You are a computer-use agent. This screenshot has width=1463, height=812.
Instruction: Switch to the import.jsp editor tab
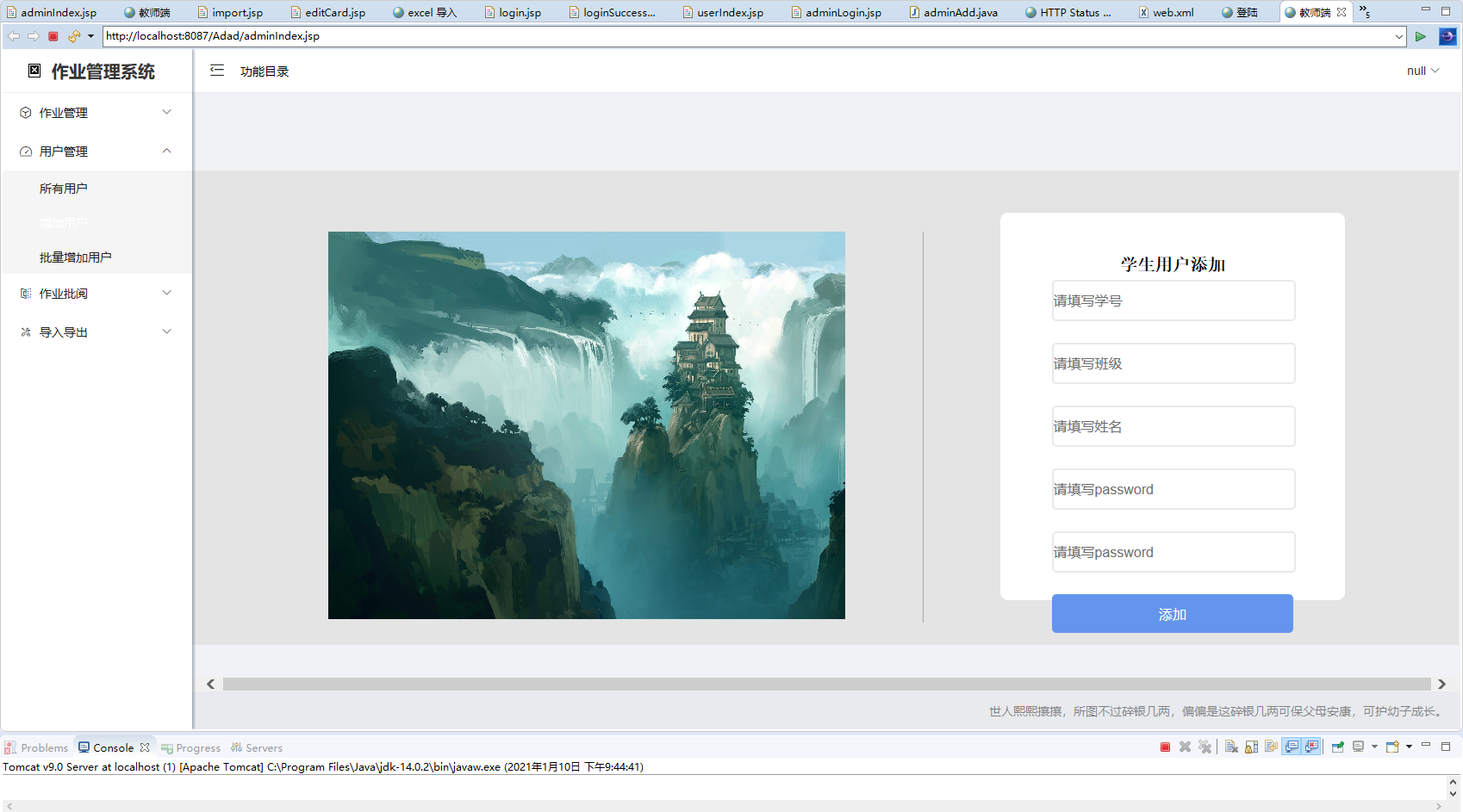click(230, 12)
